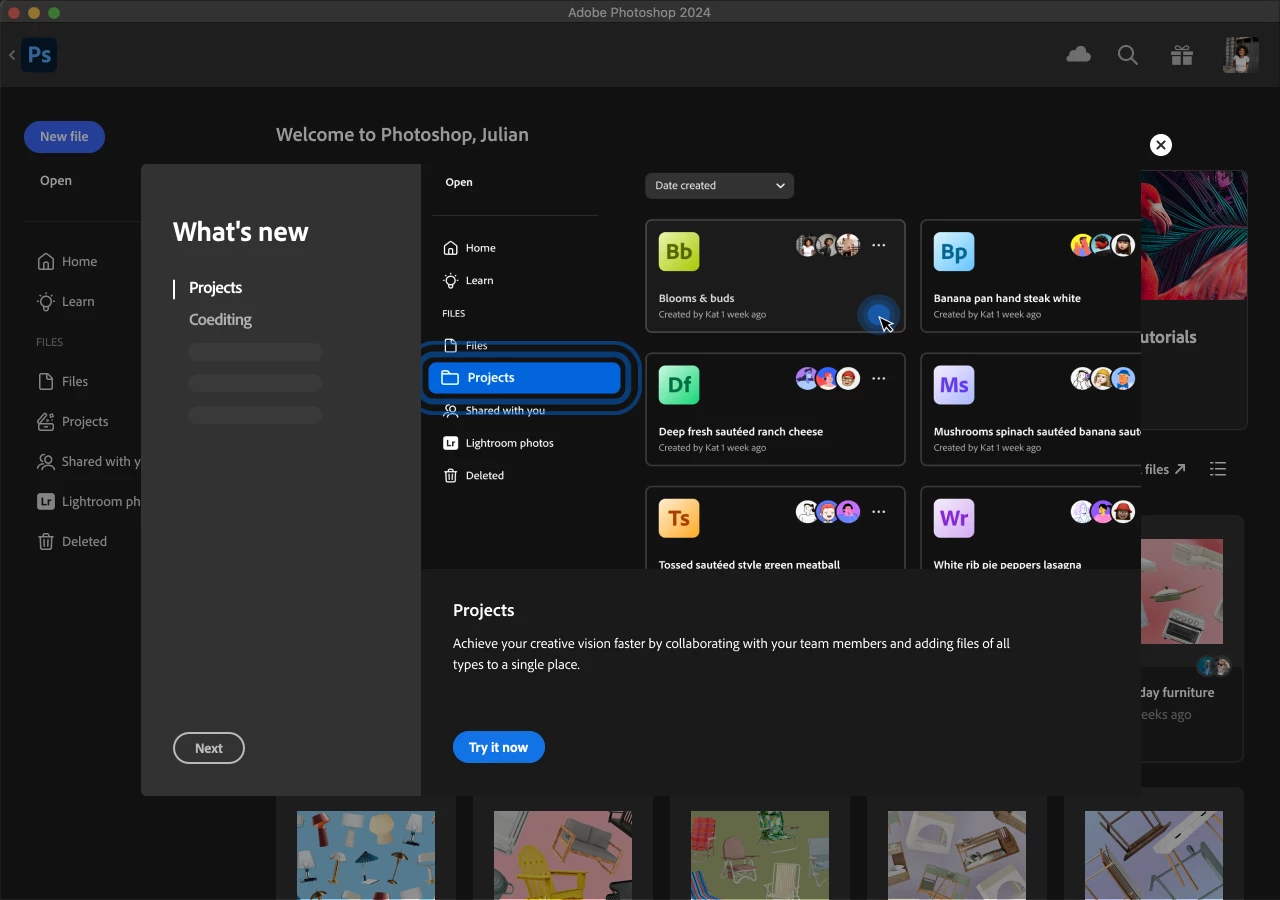This screenshot has width=1280, height=900.
Task: Click the Home icon in preview panel
Action: [x=451, y=248]
